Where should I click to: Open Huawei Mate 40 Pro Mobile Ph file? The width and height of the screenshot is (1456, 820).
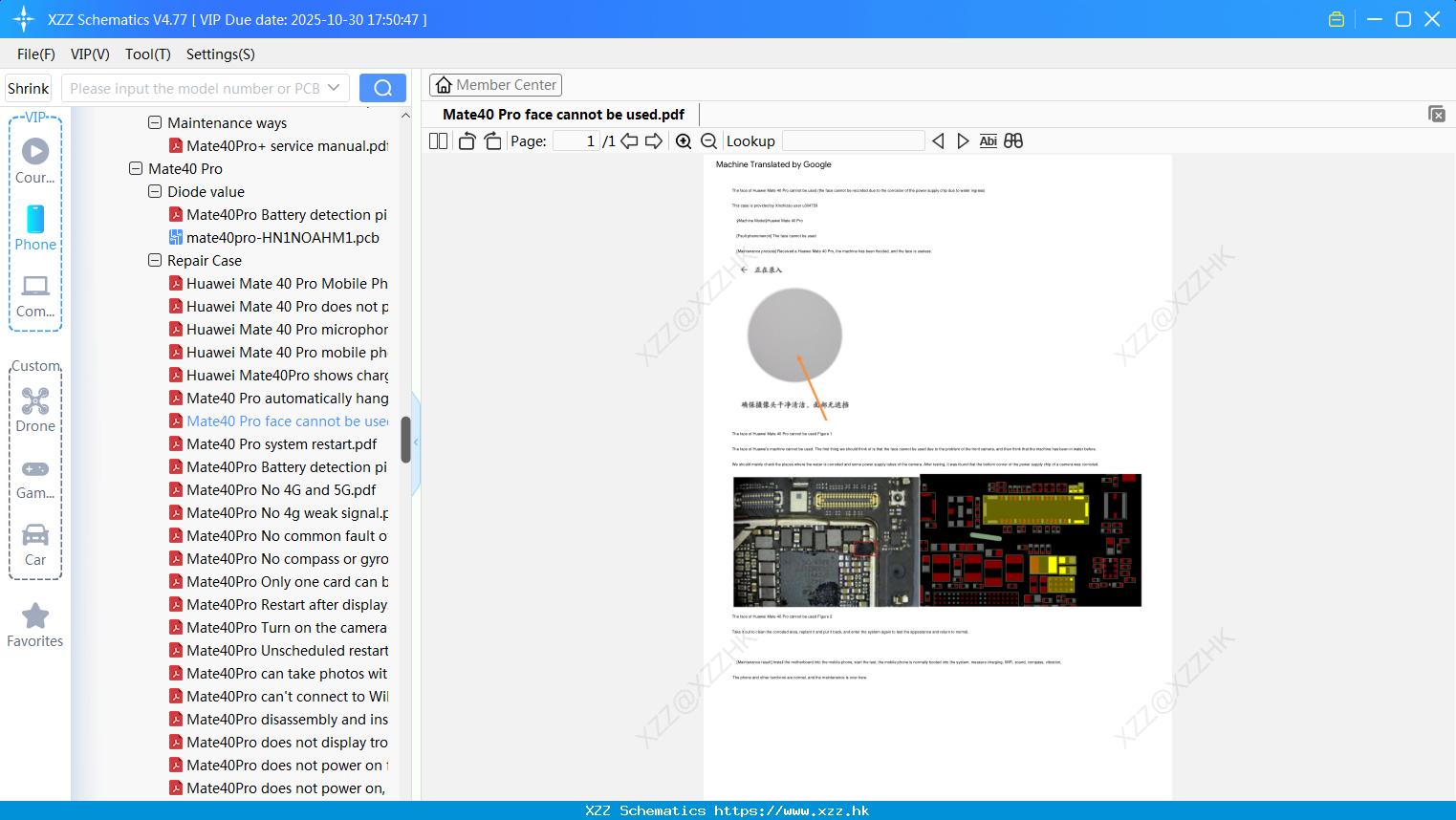pos(278,283)
